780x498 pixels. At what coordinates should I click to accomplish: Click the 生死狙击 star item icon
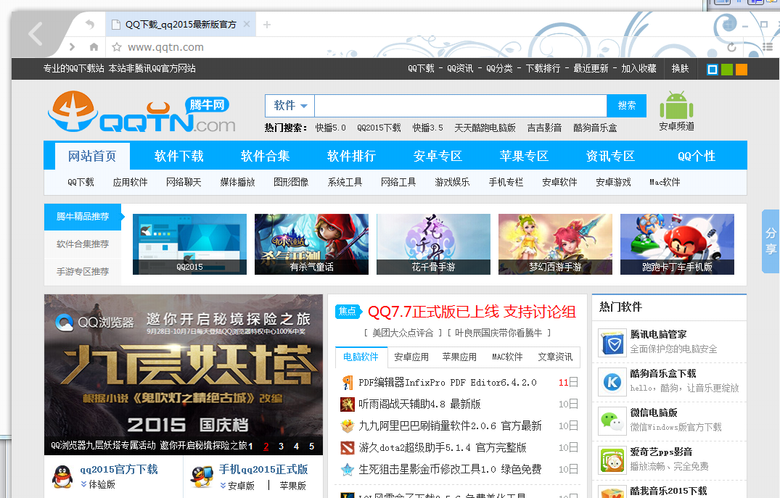[x=347, y=469]
